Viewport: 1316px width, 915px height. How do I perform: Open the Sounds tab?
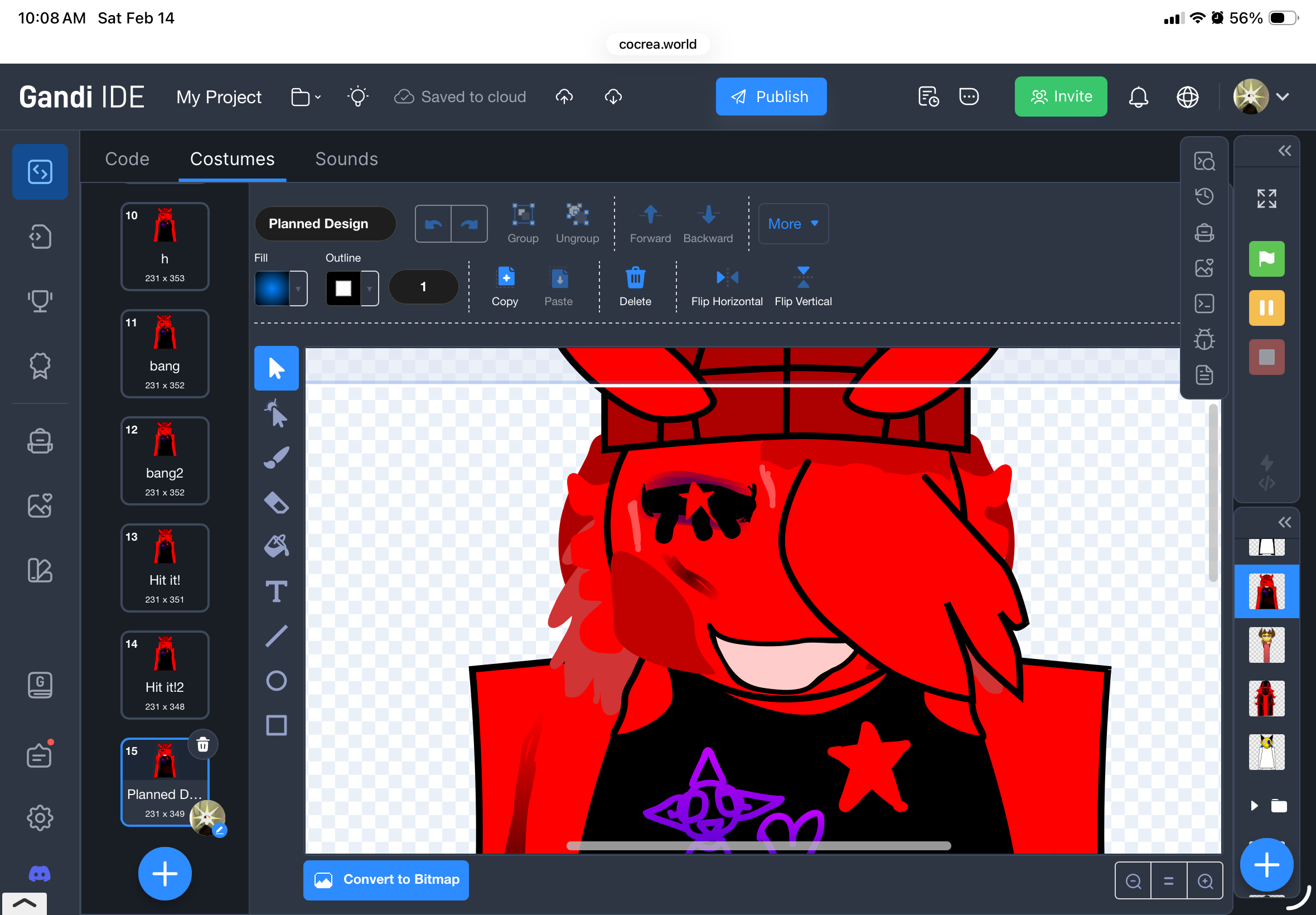(347, 159)
